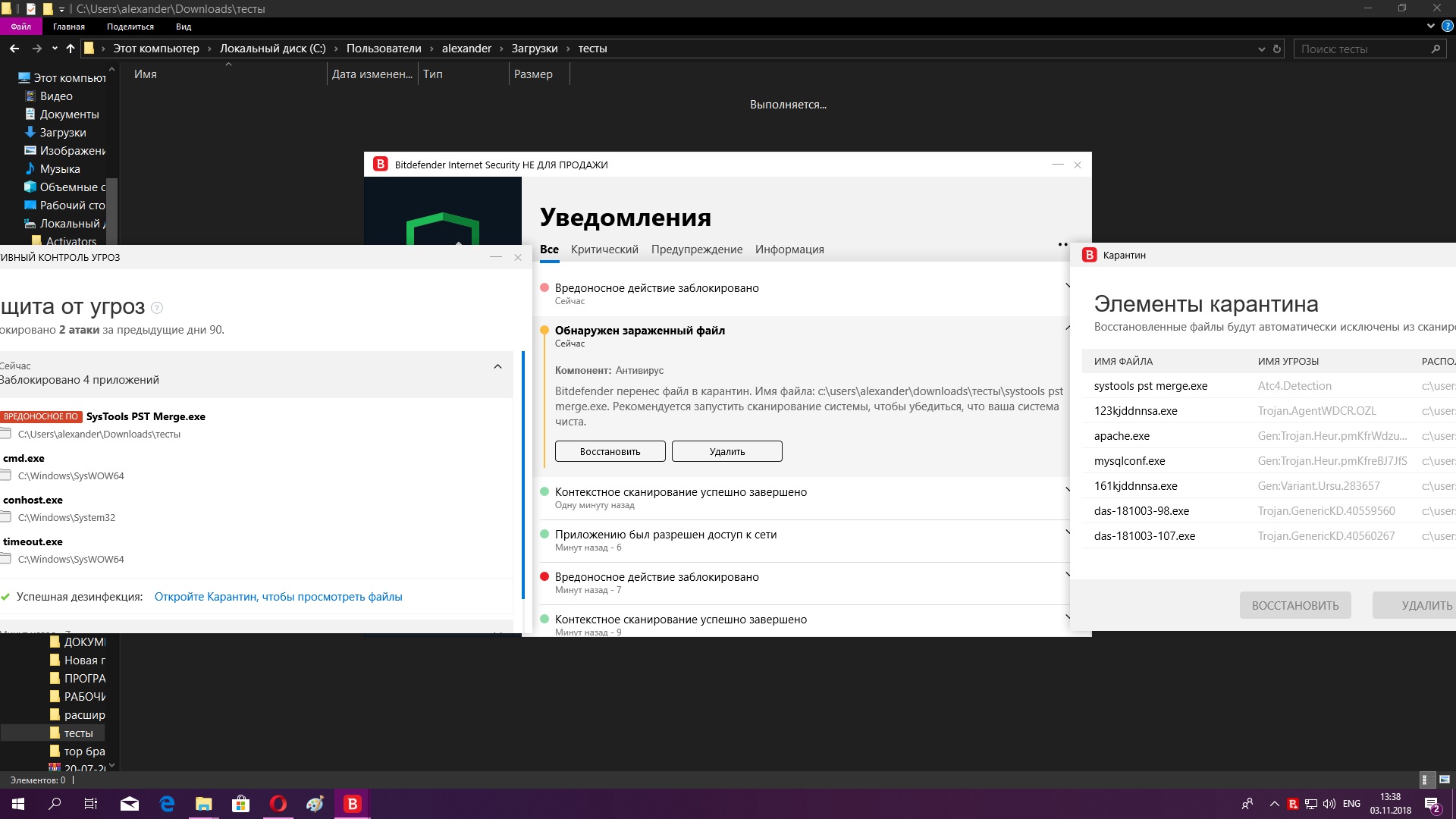Click the Удалить button in the infected file notification
This screenshot has width=1456, height=819.
coord(726,451)
